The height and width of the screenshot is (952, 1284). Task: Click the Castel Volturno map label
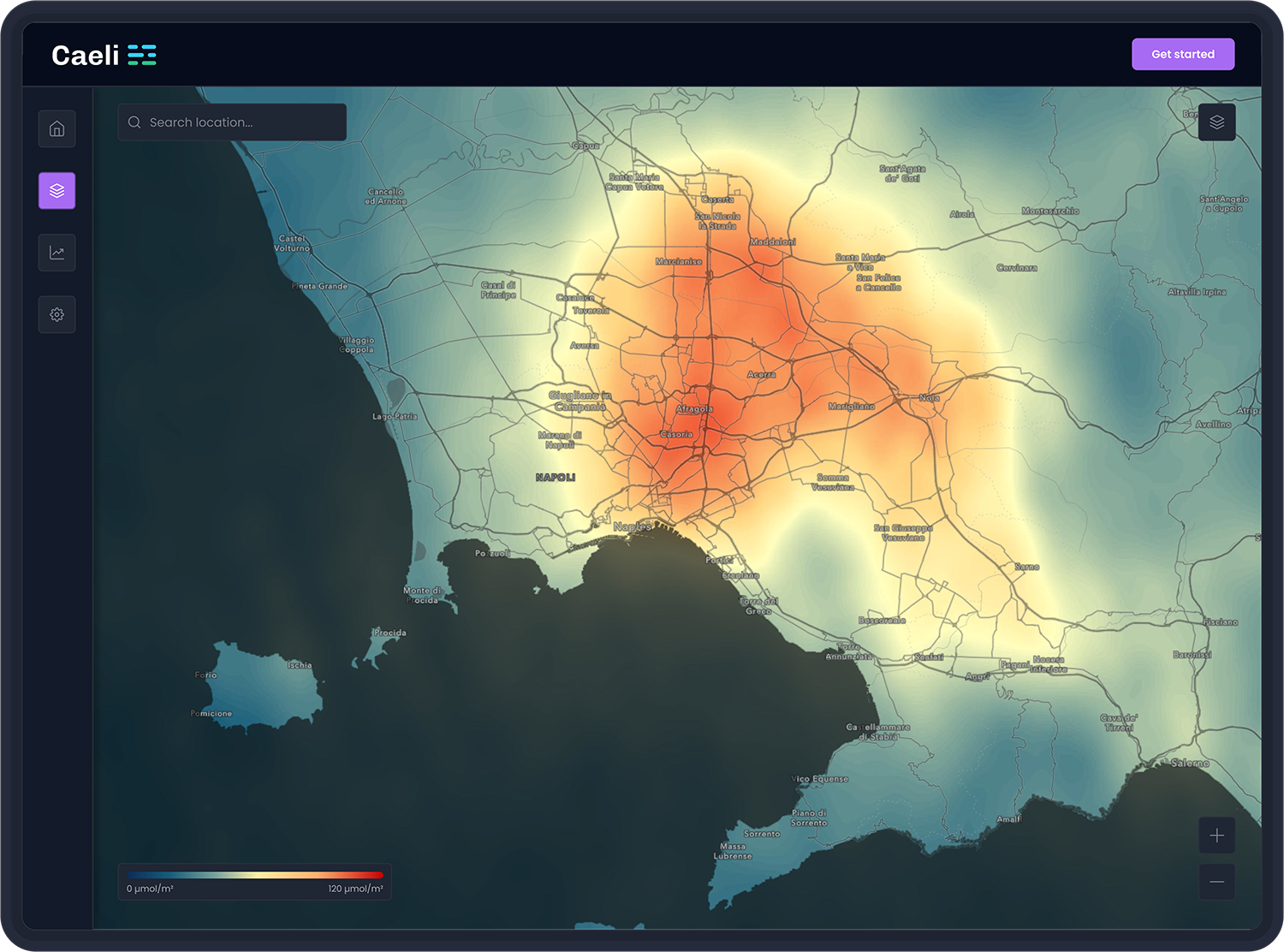[292, 244]
